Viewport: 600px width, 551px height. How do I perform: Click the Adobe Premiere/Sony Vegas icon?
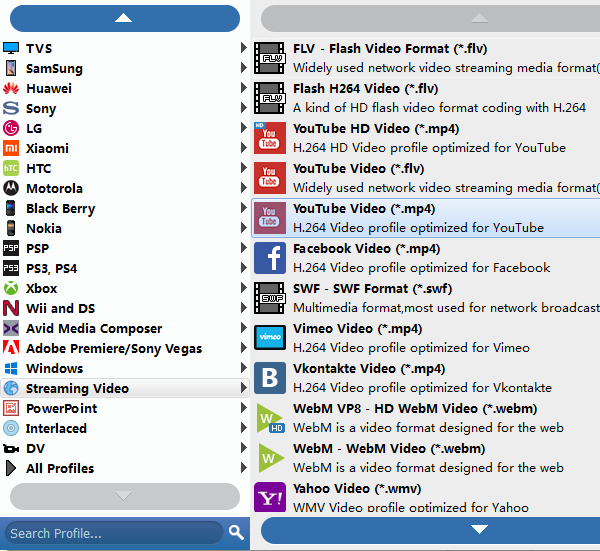click(11, 348)
